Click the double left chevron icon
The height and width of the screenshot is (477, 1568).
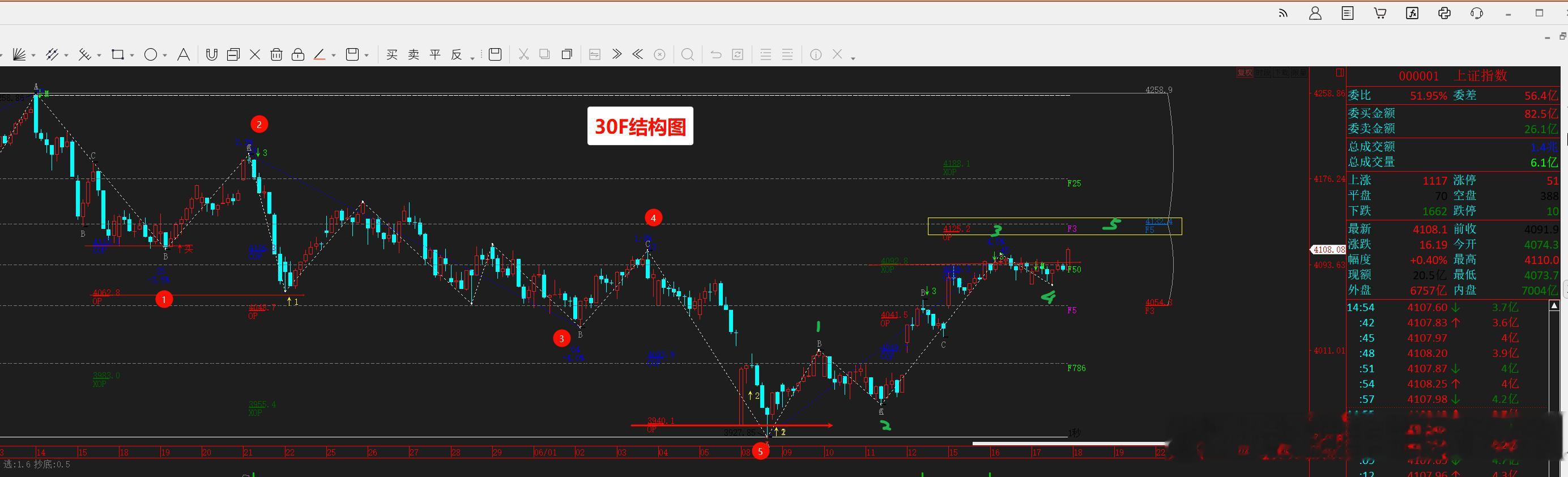638,54
